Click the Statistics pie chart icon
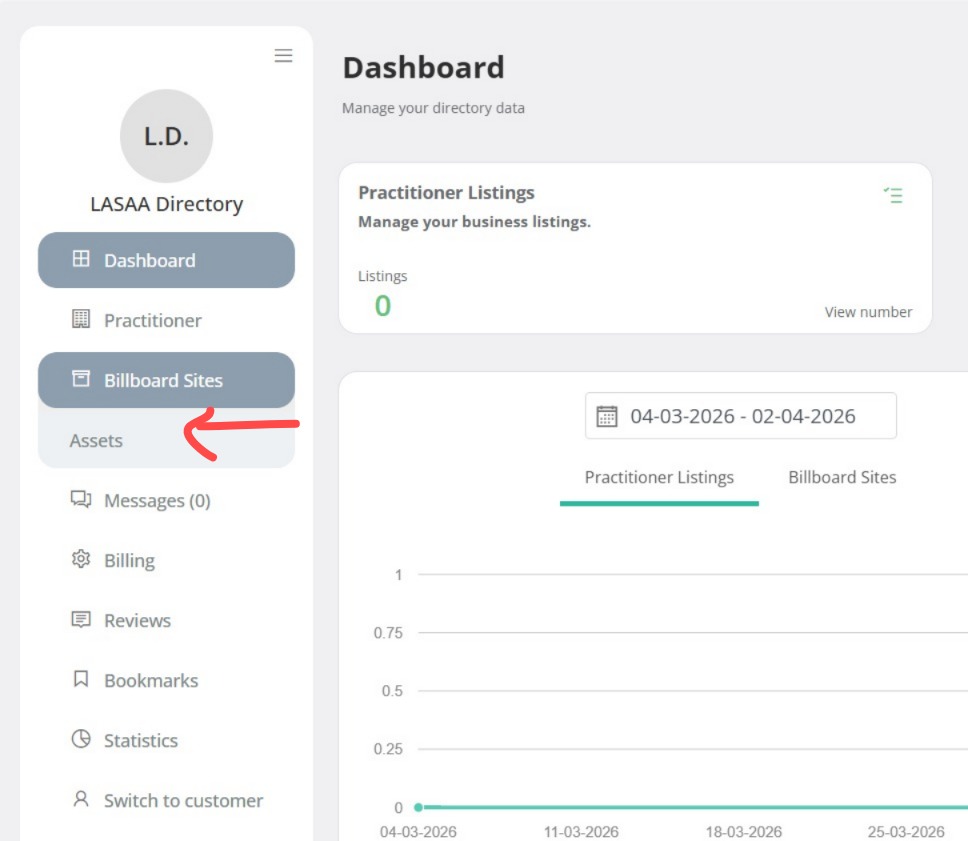This screenshot has height=841, width=968. [81, 740]
